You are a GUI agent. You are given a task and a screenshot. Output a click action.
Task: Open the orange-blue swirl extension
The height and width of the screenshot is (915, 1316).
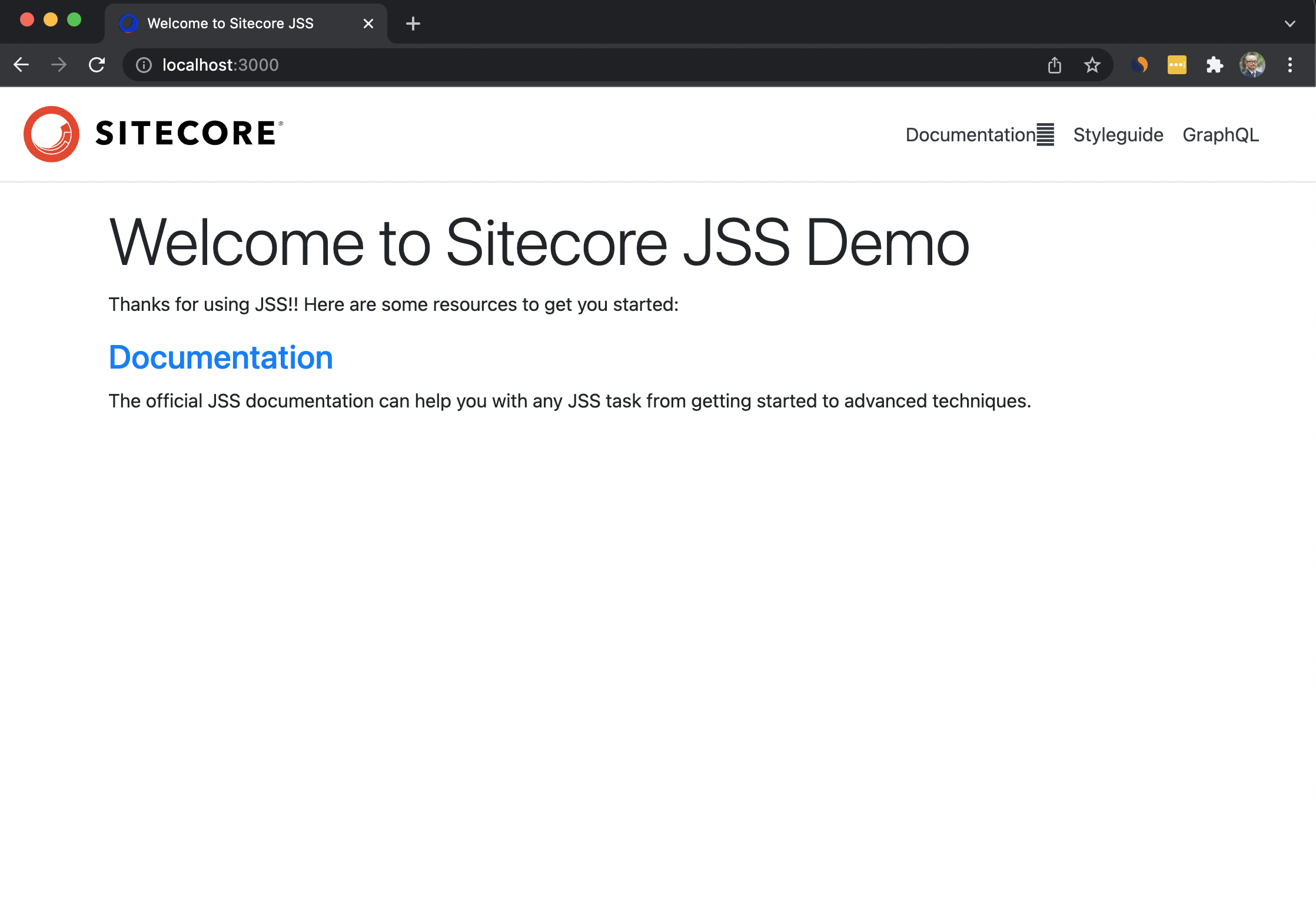coord(1139,65)
